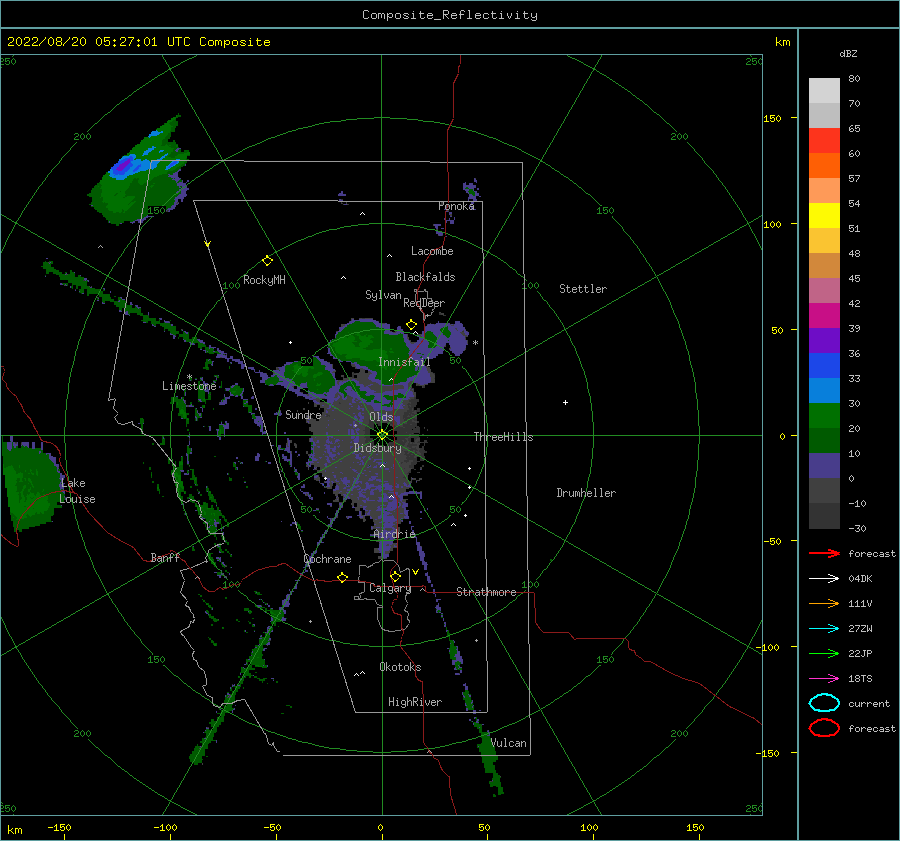Click the radar site marker at Olds
900x841 pixels.
382,435
